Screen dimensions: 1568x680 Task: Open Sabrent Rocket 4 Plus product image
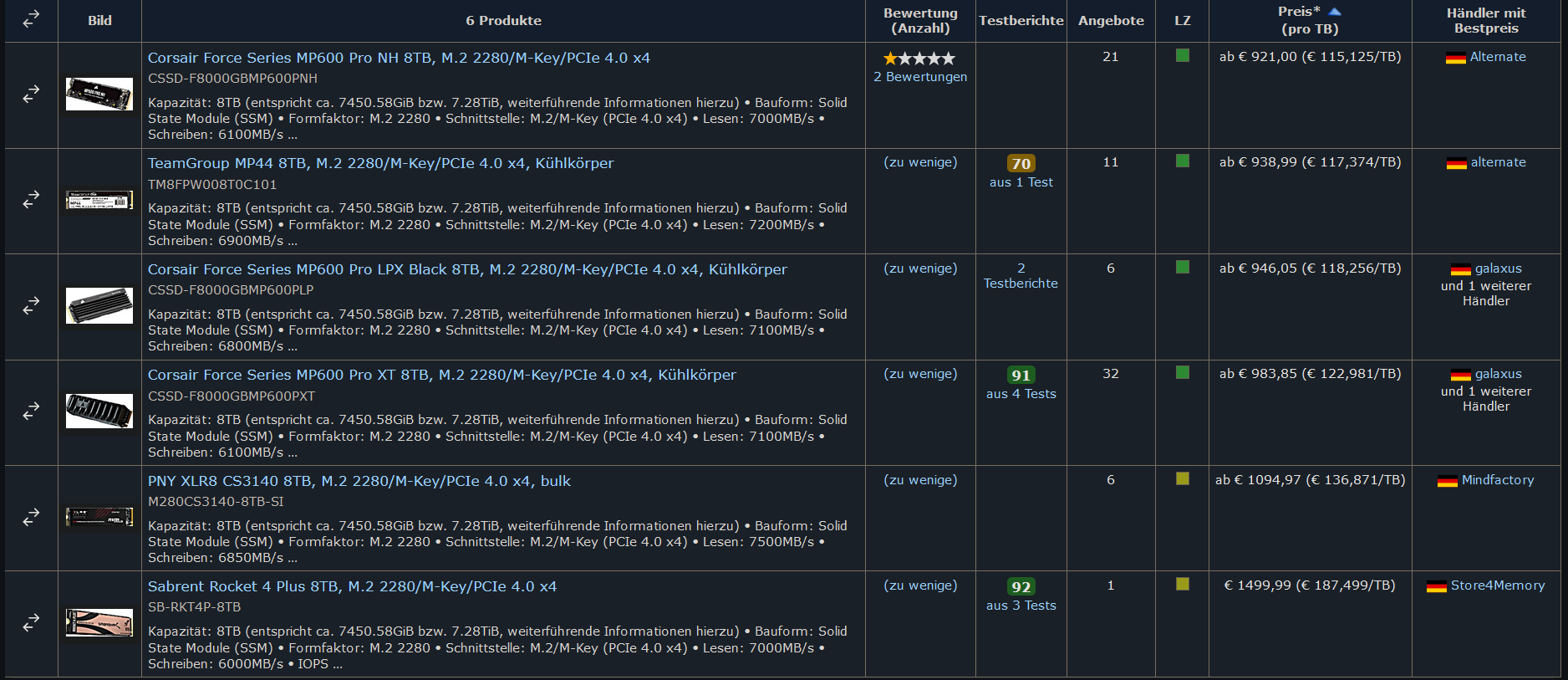99,623
